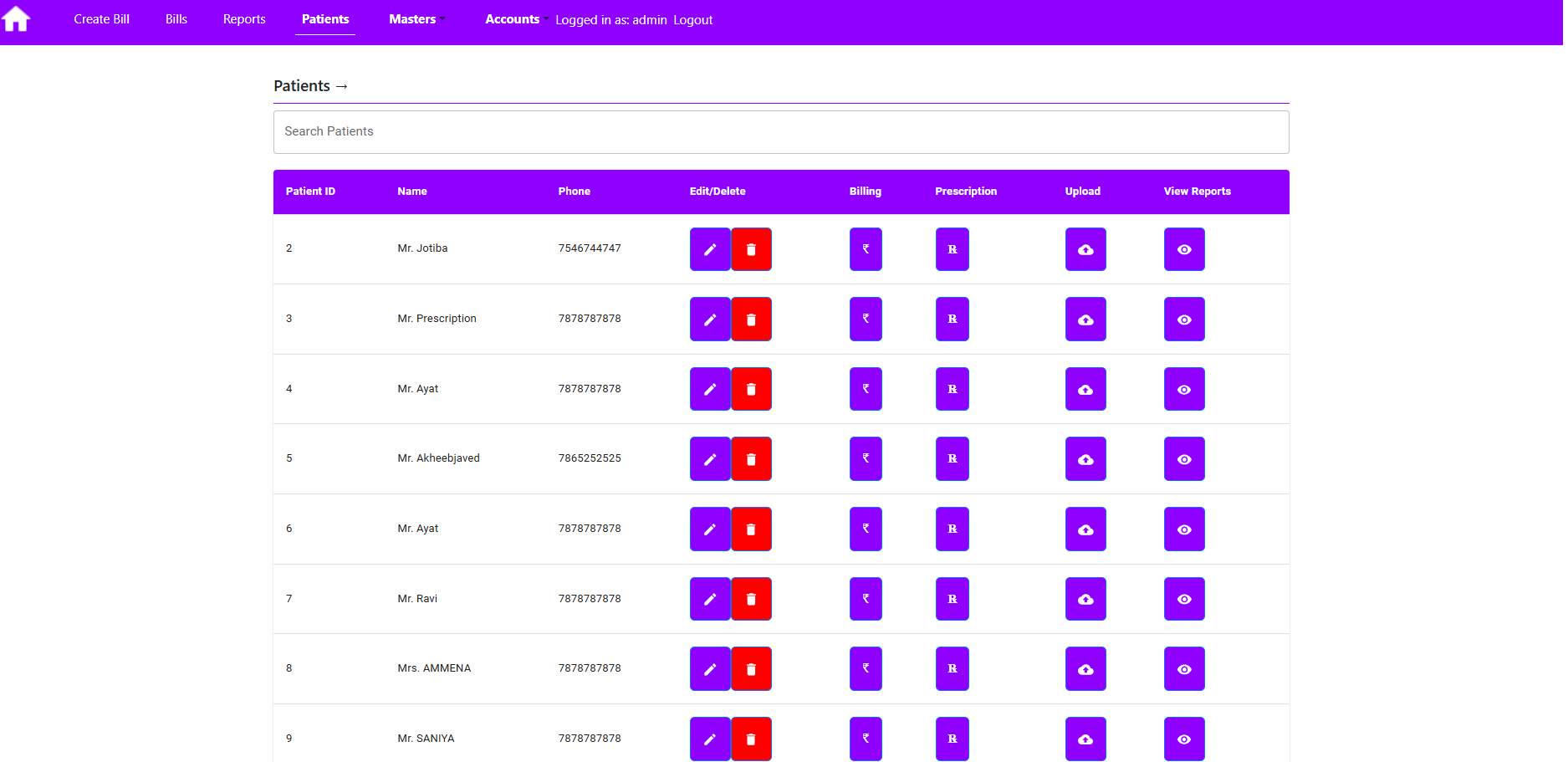Delete patient Mrs. AMMENA
Screen dimensions: 1568x762
coord(751,669)
